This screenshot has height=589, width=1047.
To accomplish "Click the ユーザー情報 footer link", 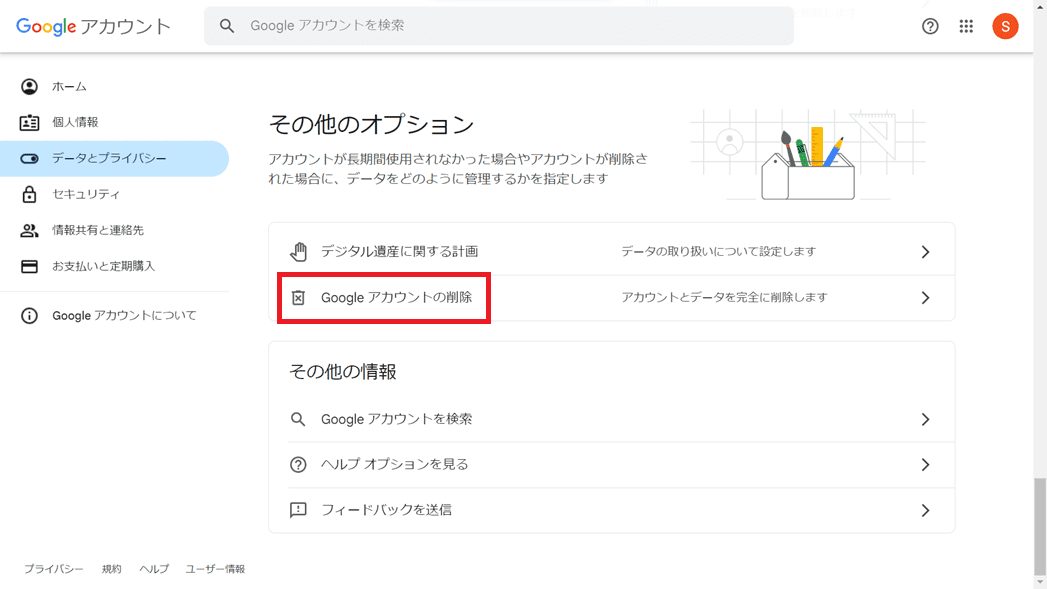I will coord(215,569).
